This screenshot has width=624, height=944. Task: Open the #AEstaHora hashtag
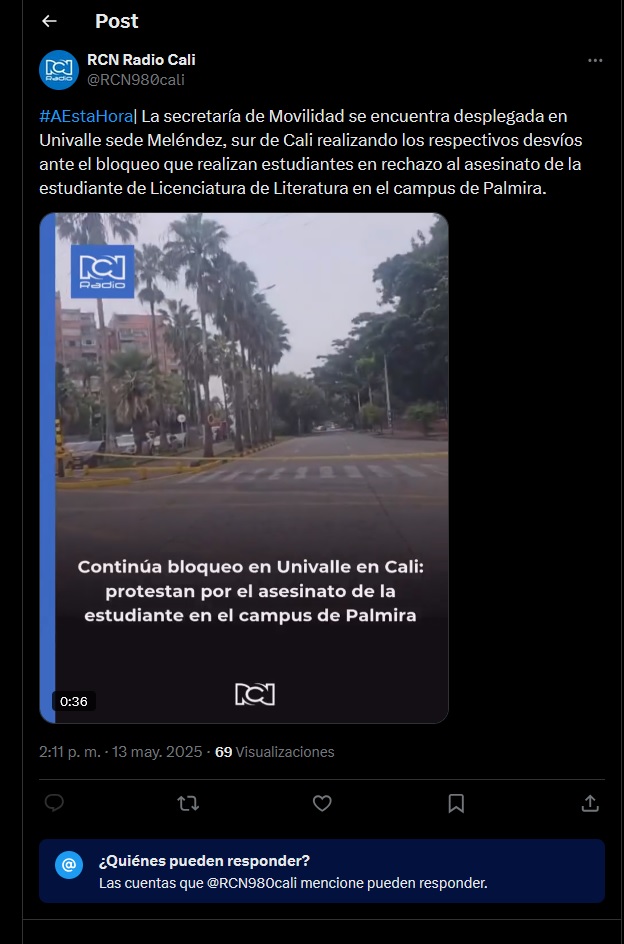tap(86, 116)
